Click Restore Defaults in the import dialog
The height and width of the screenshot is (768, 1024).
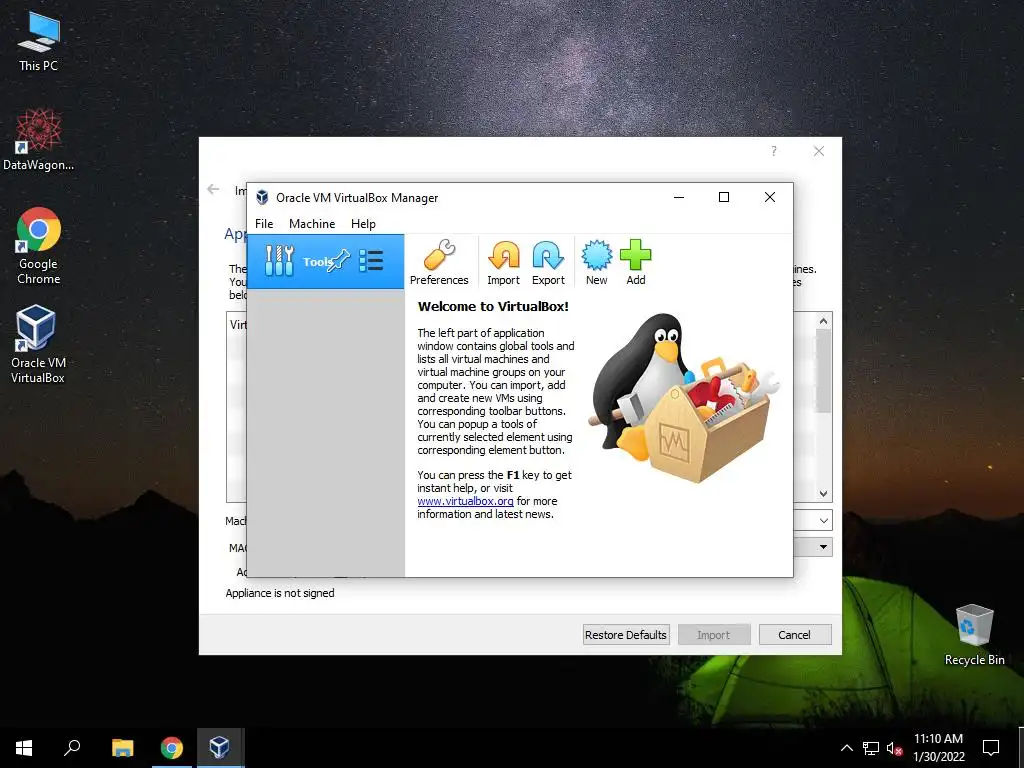coord(626,635)
